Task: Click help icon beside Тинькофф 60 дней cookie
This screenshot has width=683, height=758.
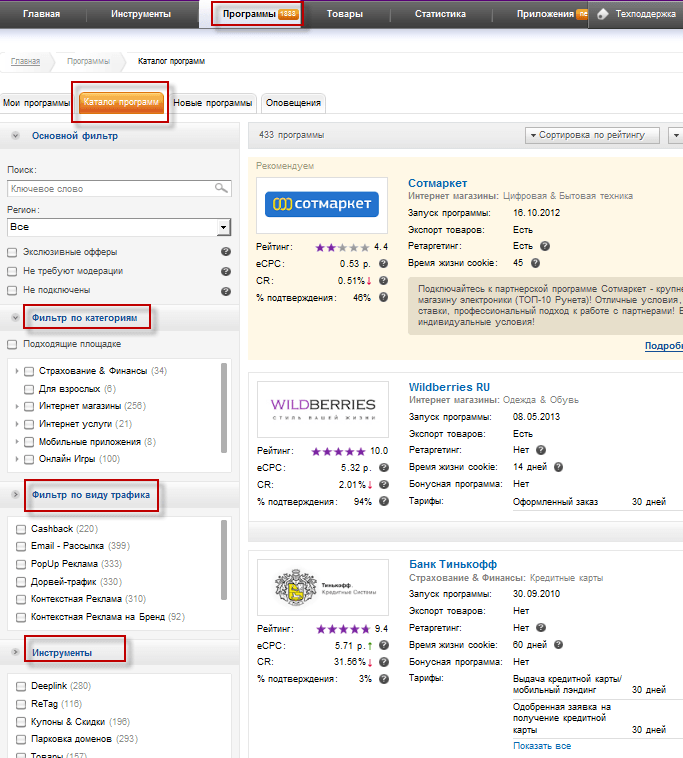Action: (x=558, y=644)
